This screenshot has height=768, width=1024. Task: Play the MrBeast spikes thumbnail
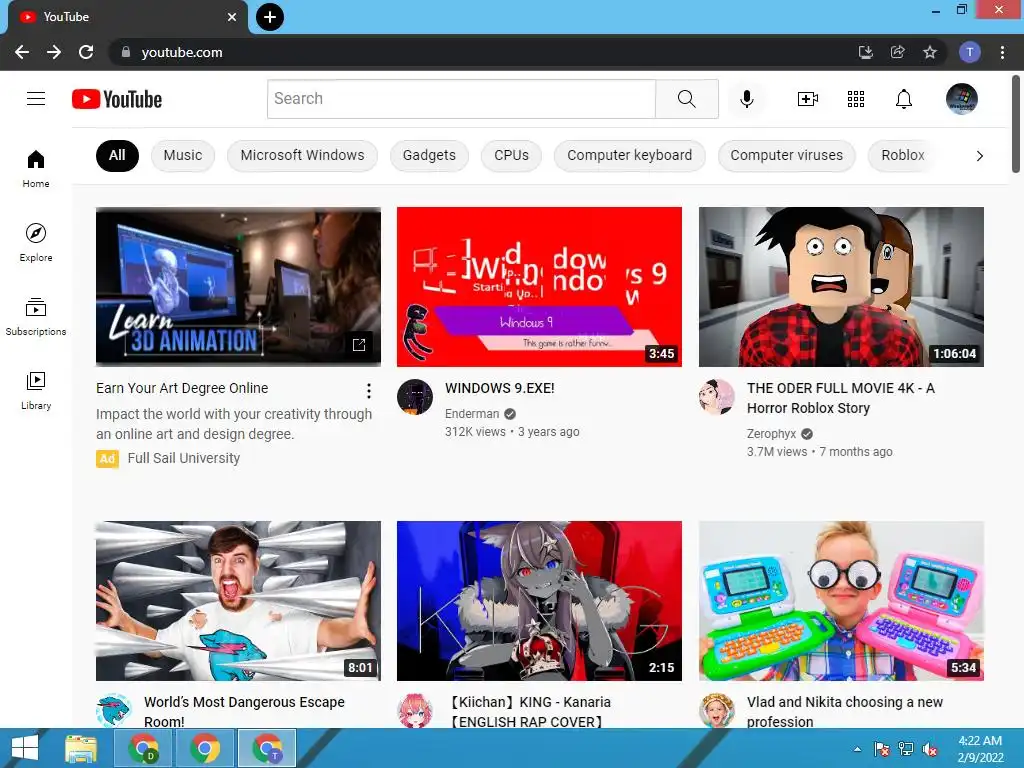(238, 601)
